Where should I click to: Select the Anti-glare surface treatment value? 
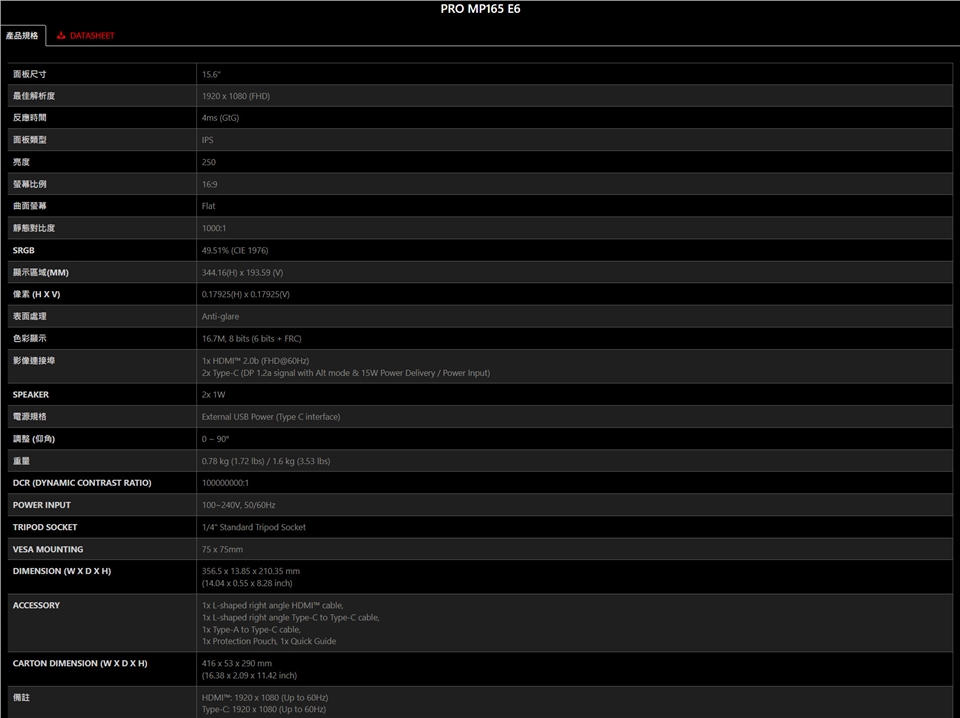pyautogui.click(x=220, y=316)
